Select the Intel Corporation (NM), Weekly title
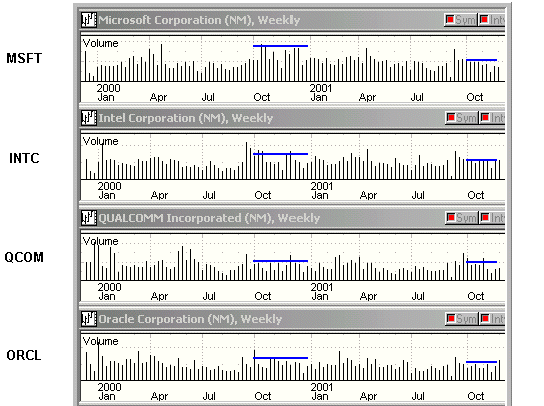The height and width of the screenshot is (406, 544). point(186,118)
